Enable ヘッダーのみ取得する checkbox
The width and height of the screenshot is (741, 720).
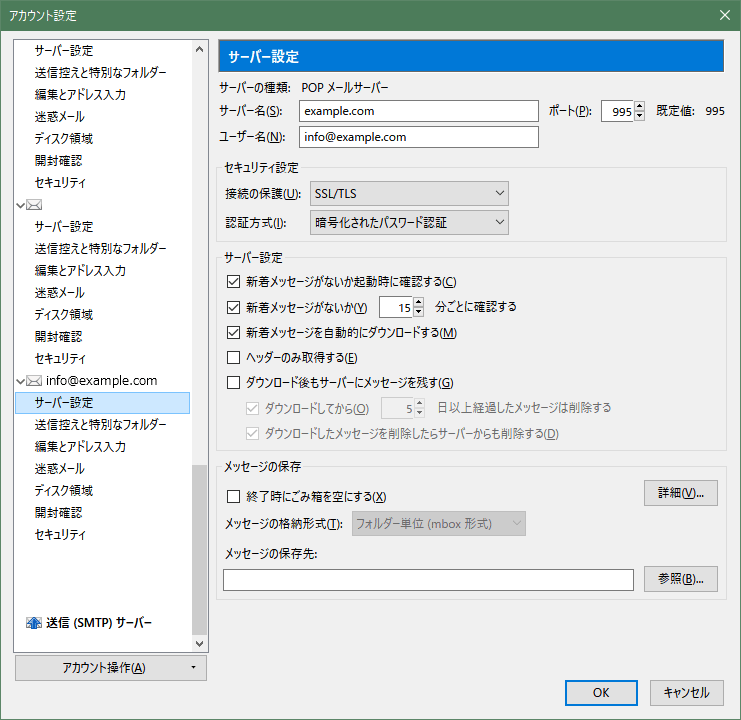[x=234, y=358]
